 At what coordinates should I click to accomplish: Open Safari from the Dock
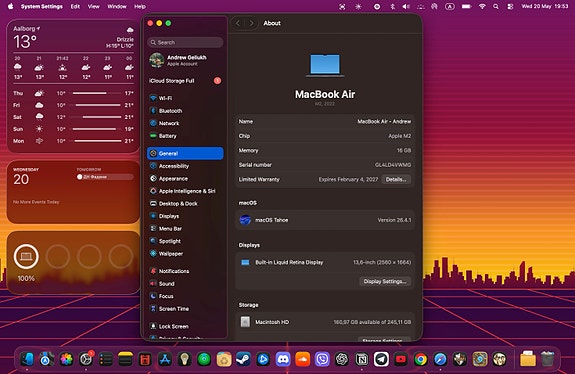point(440,359)
